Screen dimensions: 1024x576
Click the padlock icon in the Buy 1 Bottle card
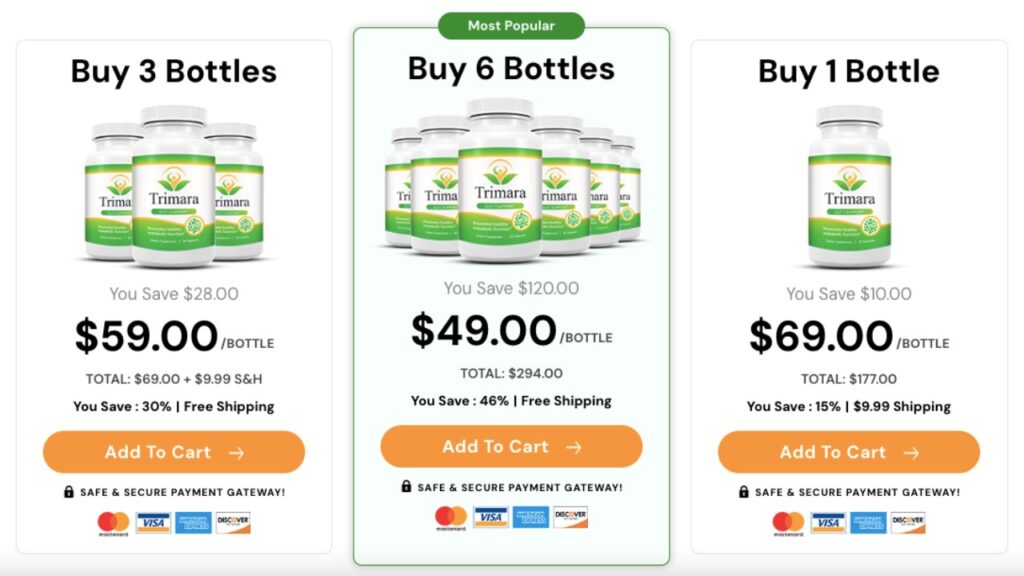point(745,492)
